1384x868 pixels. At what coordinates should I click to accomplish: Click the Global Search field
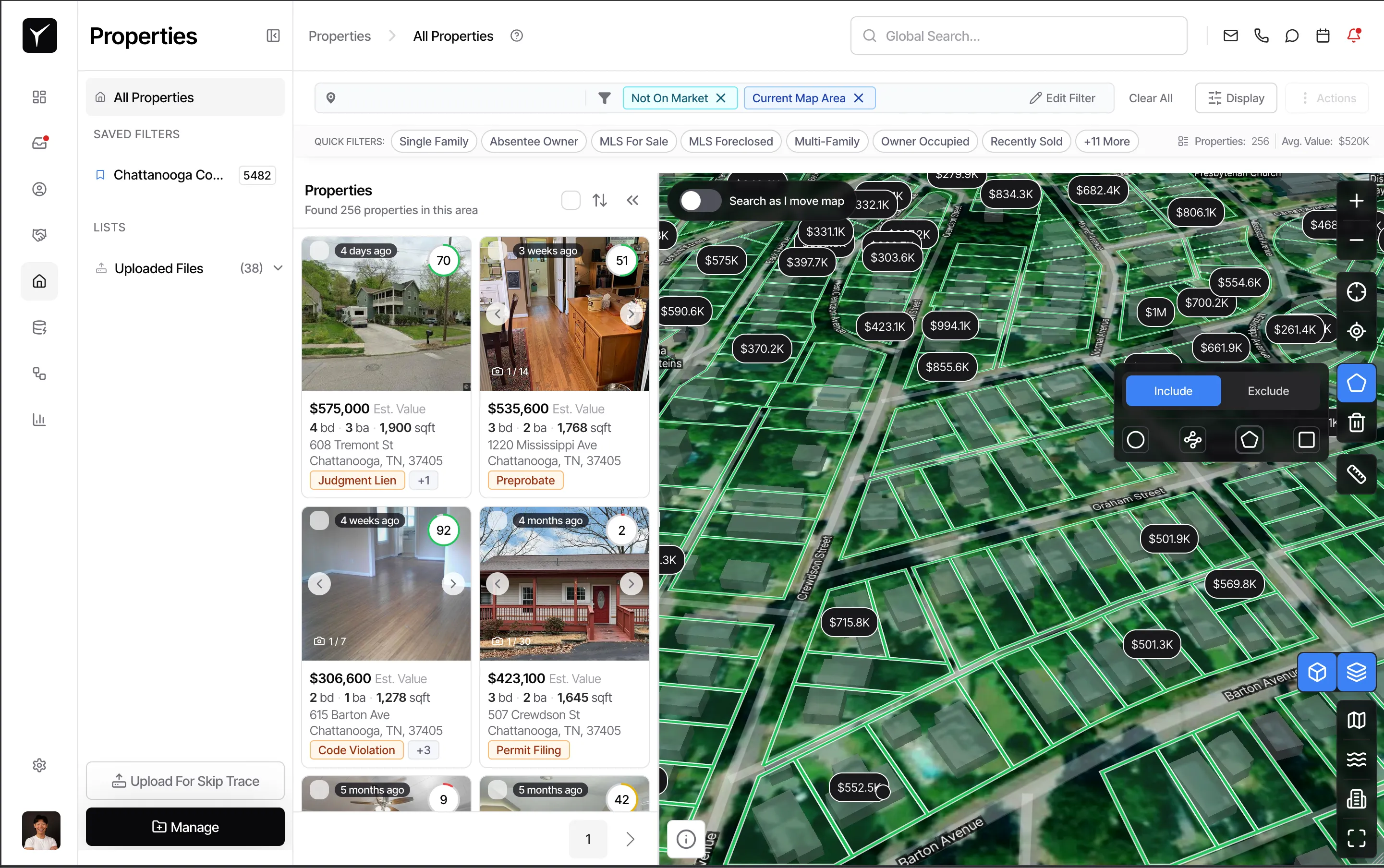click(x=1018, y=36)
